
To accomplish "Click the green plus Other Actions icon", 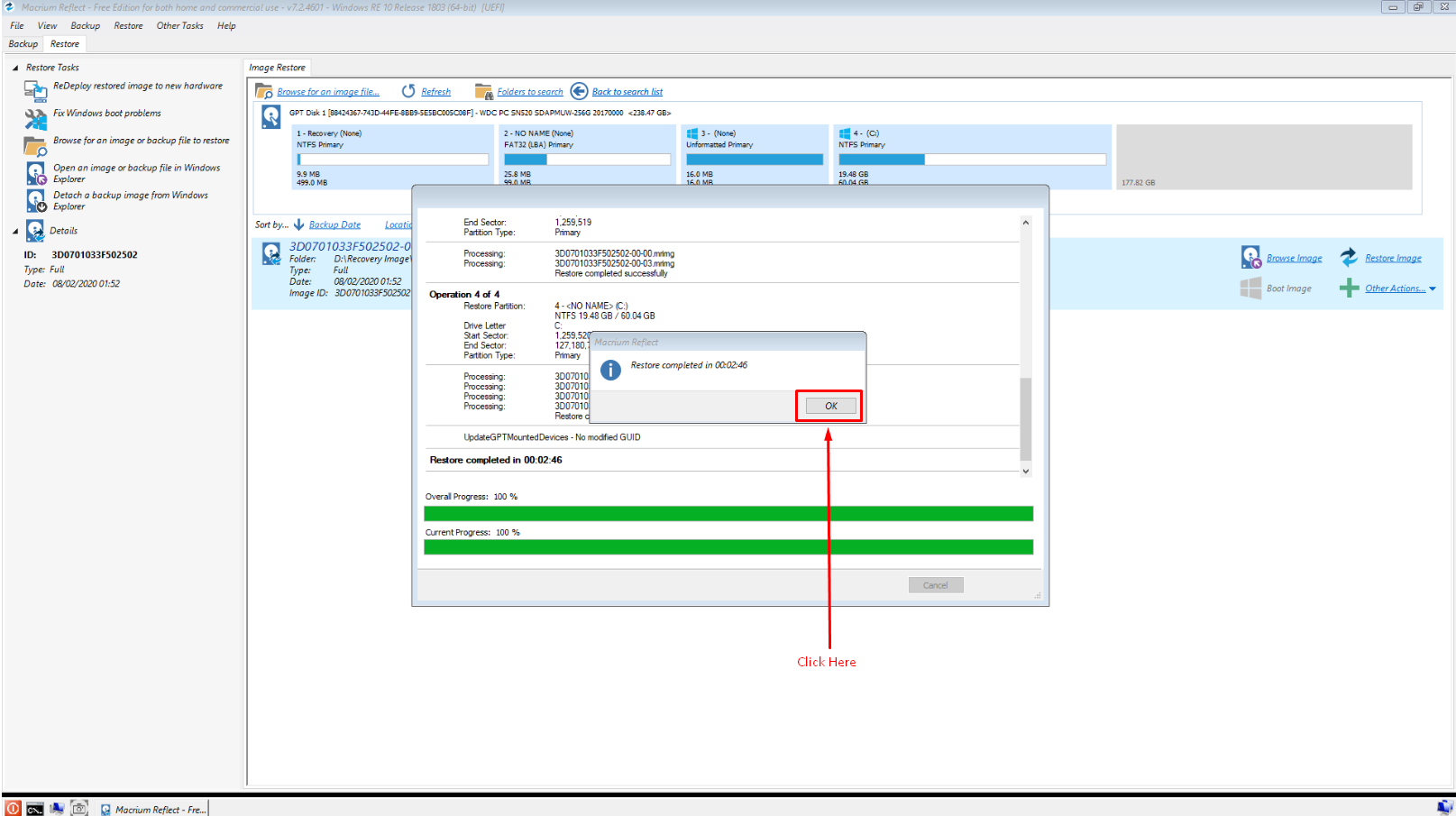I will (x=1349, y=288).
